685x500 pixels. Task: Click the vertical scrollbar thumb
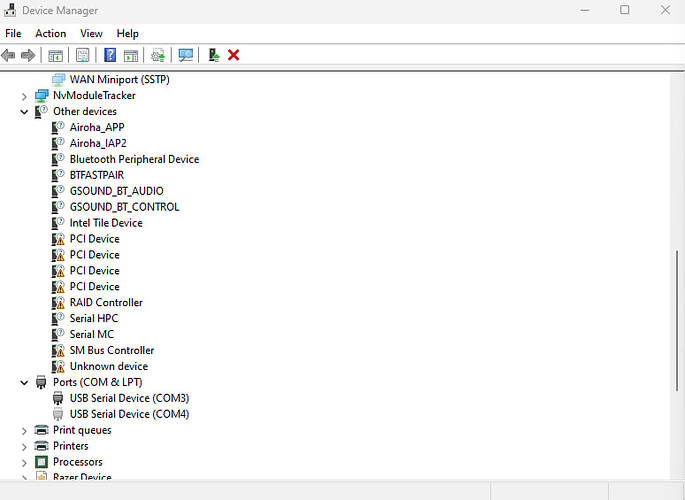point(677,321)
